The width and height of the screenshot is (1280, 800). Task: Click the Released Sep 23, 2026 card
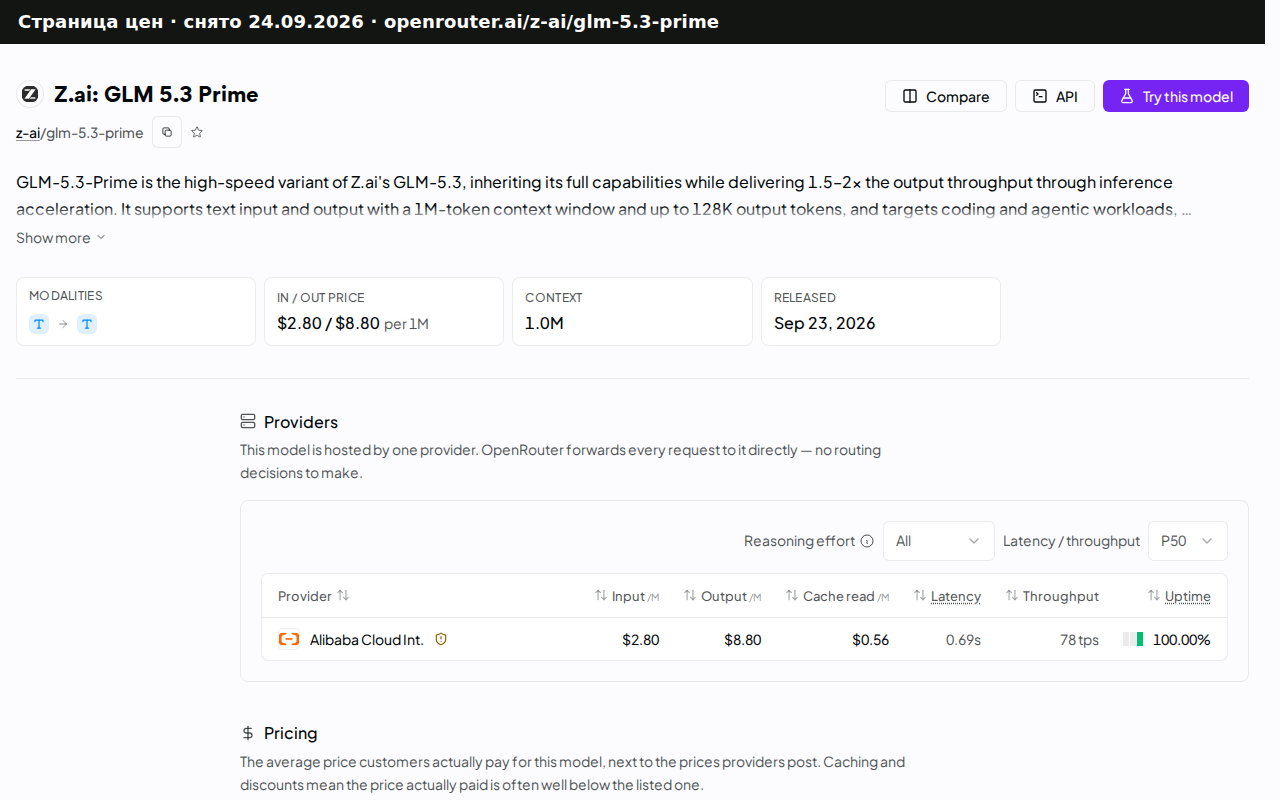[x=881, y=311]
